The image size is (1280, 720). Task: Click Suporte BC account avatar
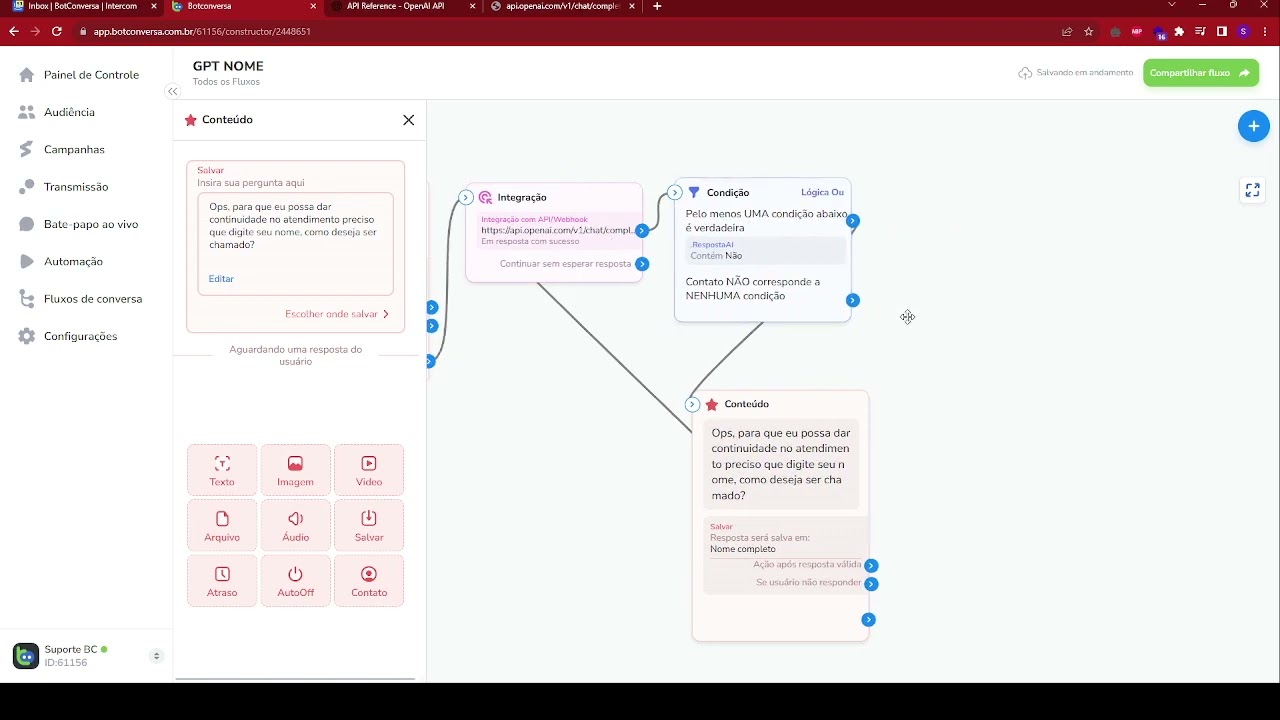click(x=25, y=656)
